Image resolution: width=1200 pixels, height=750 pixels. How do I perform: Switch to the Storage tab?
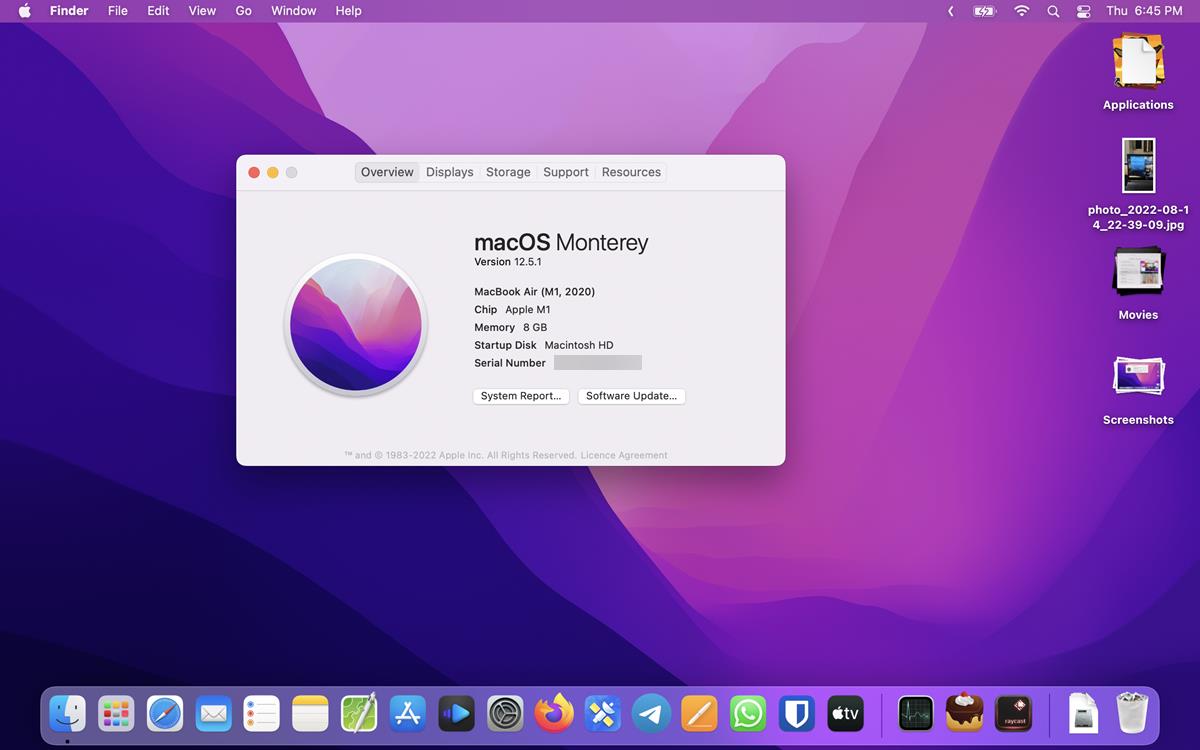click(508, 172)
